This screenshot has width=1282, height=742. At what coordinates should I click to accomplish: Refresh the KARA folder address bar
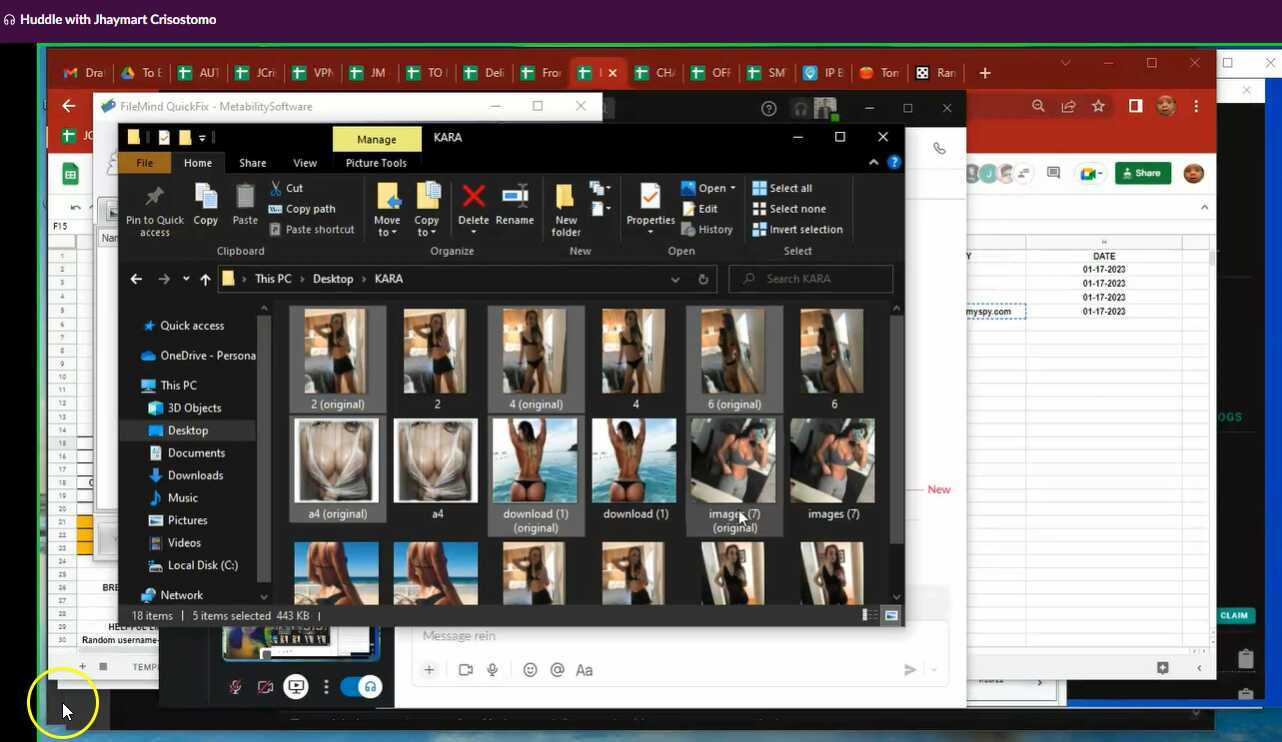(x=703, y=279)
